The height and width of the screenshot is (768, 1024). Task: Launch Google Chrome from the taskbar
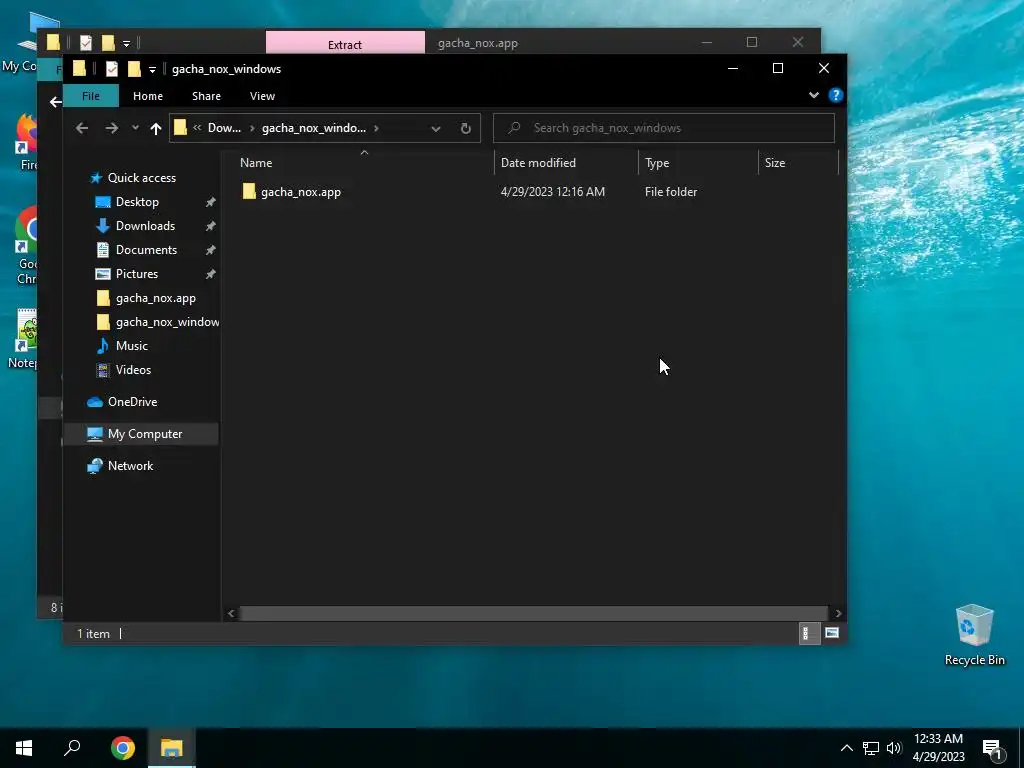(x=122, y=748)
